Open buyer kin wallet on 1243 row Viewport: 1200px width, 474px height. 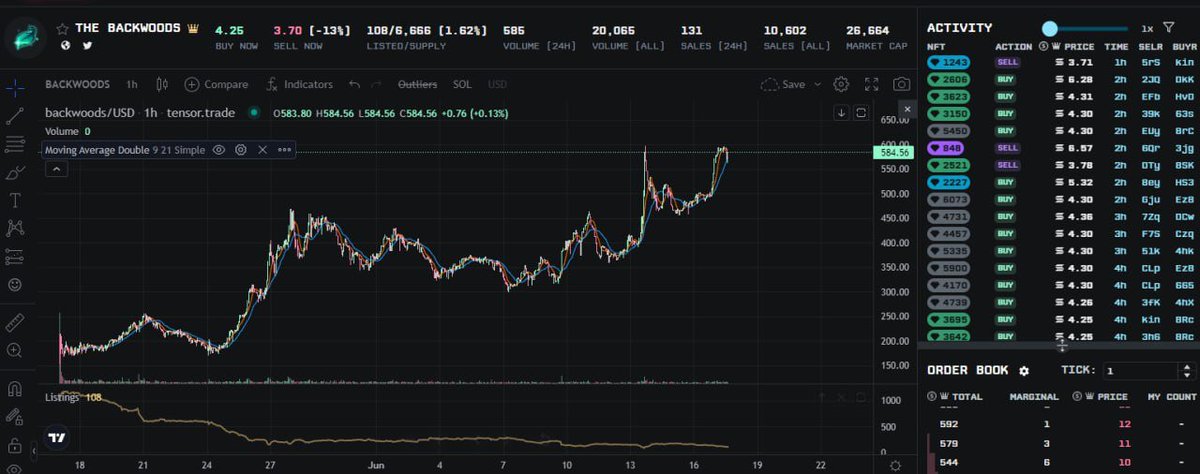[1184, 62]
